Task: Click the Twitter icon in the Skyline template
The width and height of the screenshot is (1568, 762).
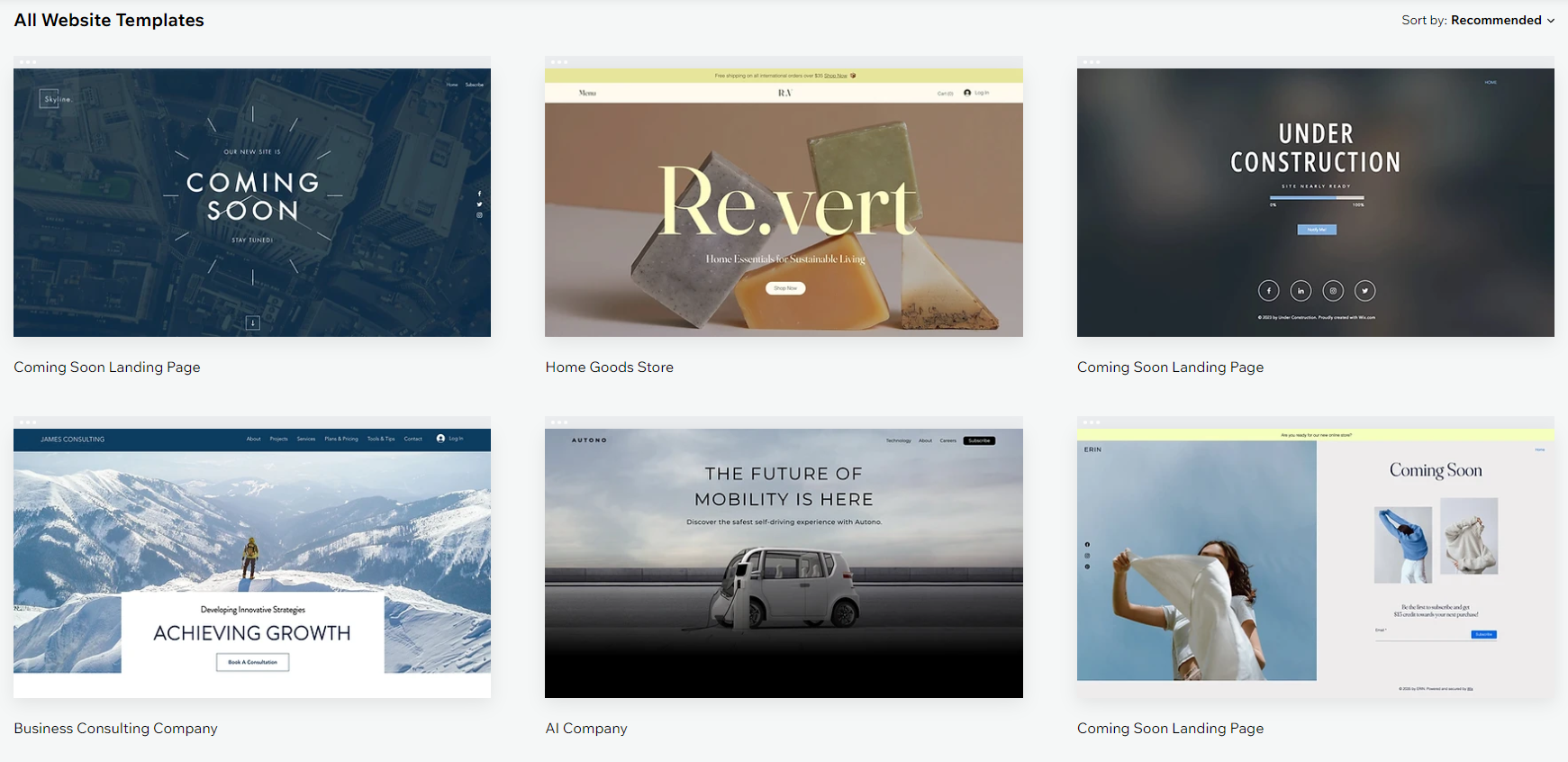Action: (x=479, y=204)
